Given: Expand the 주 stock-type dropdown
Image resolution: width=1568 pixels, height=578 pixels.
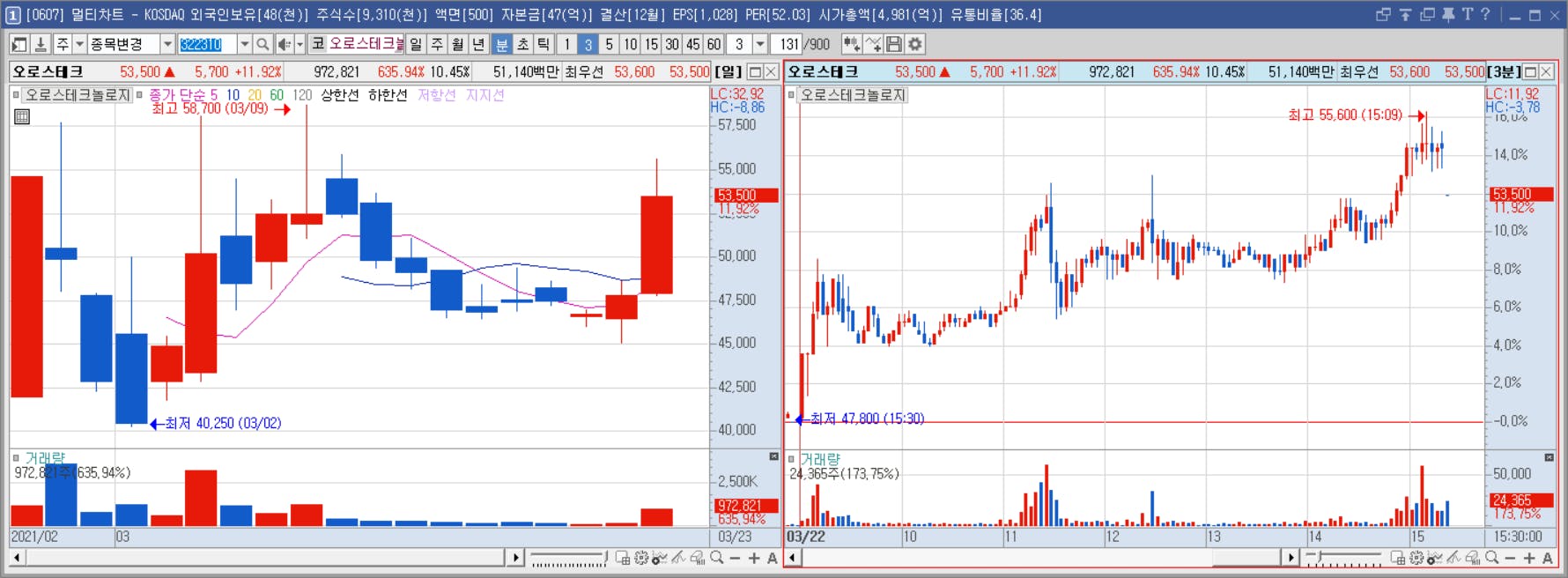Looking at the screenshot, I should coord(79,44).
